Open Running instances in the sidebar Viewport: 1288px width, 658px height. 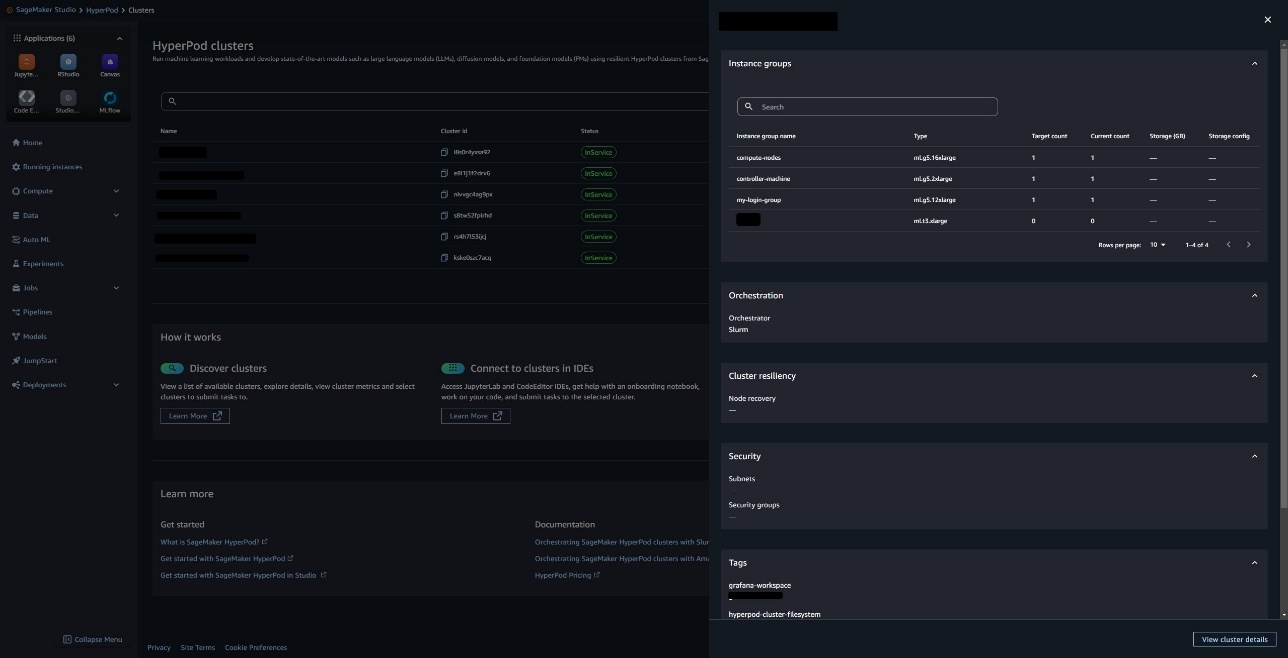(52, 167)
